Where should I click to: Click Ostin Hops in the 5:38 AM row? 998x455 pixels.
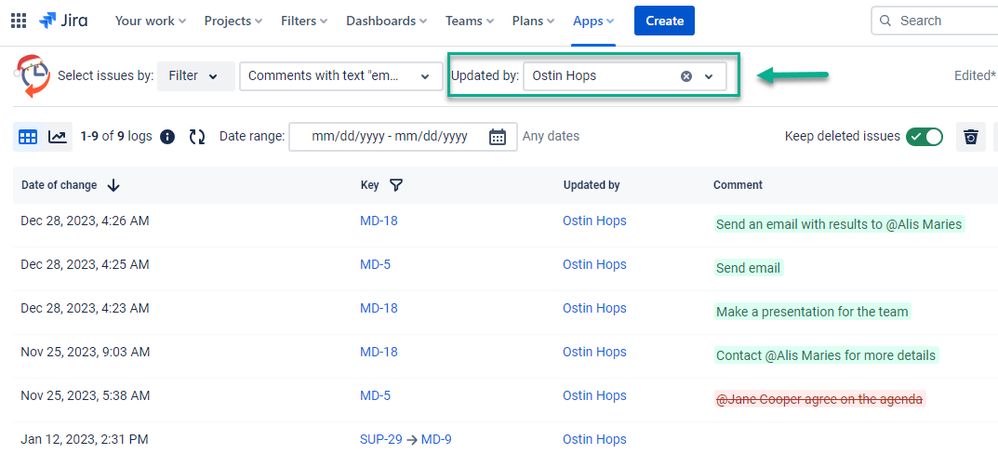594,396
